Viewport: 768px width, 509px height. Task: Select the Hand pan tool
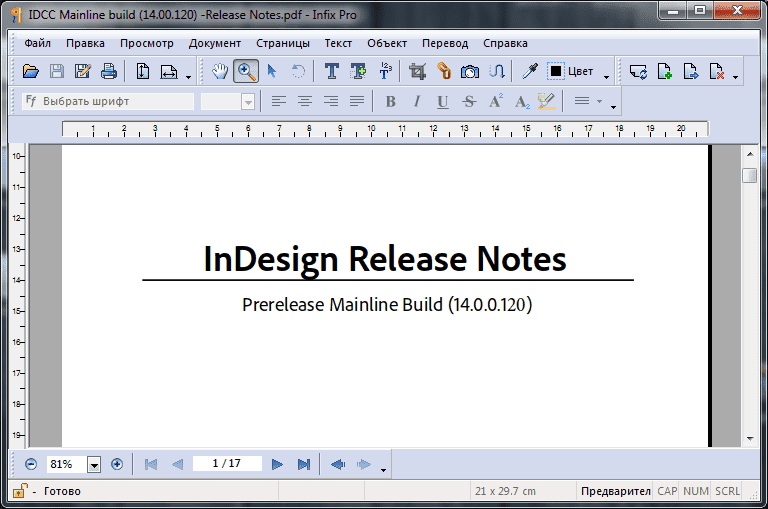[x=220, y=72]
